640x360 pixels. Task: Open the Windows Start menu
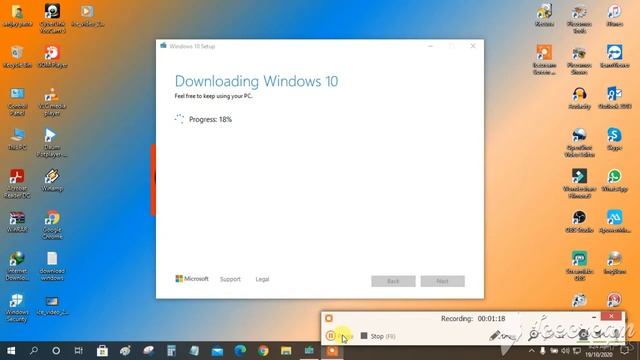tap(11, 351)
